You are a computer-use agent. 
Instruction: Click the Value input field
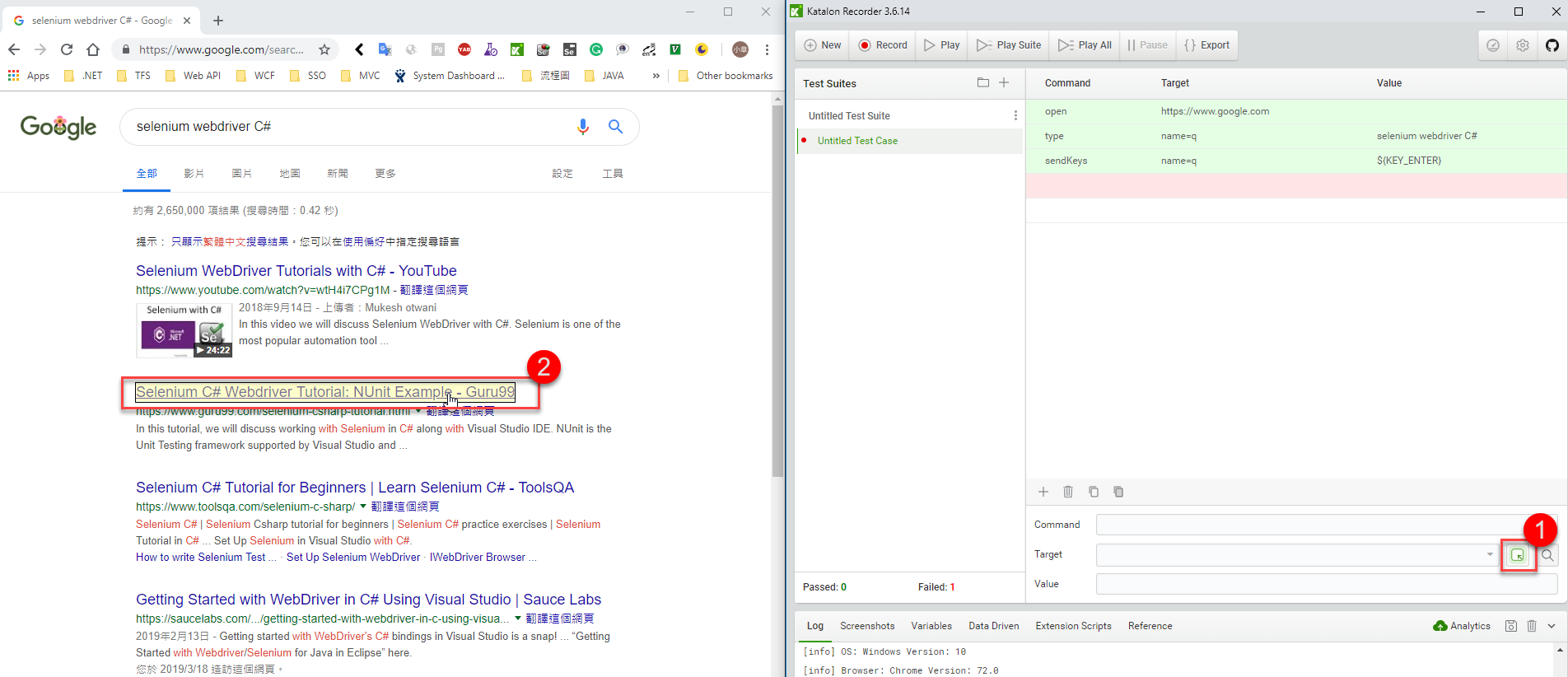pyautogui.click(x=1327, y=584)
